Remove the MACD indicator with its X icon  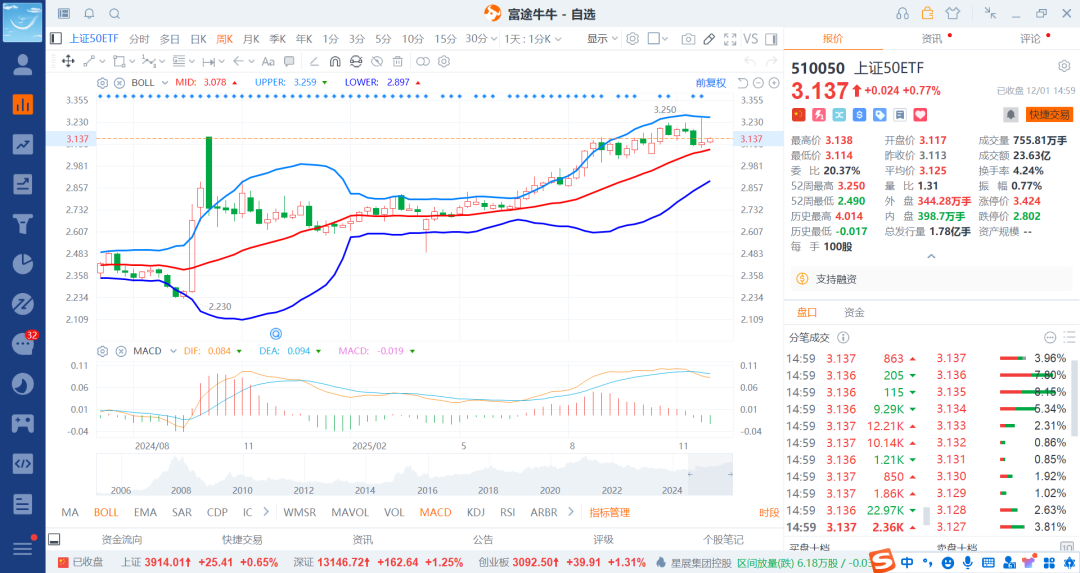coord(121,351)
